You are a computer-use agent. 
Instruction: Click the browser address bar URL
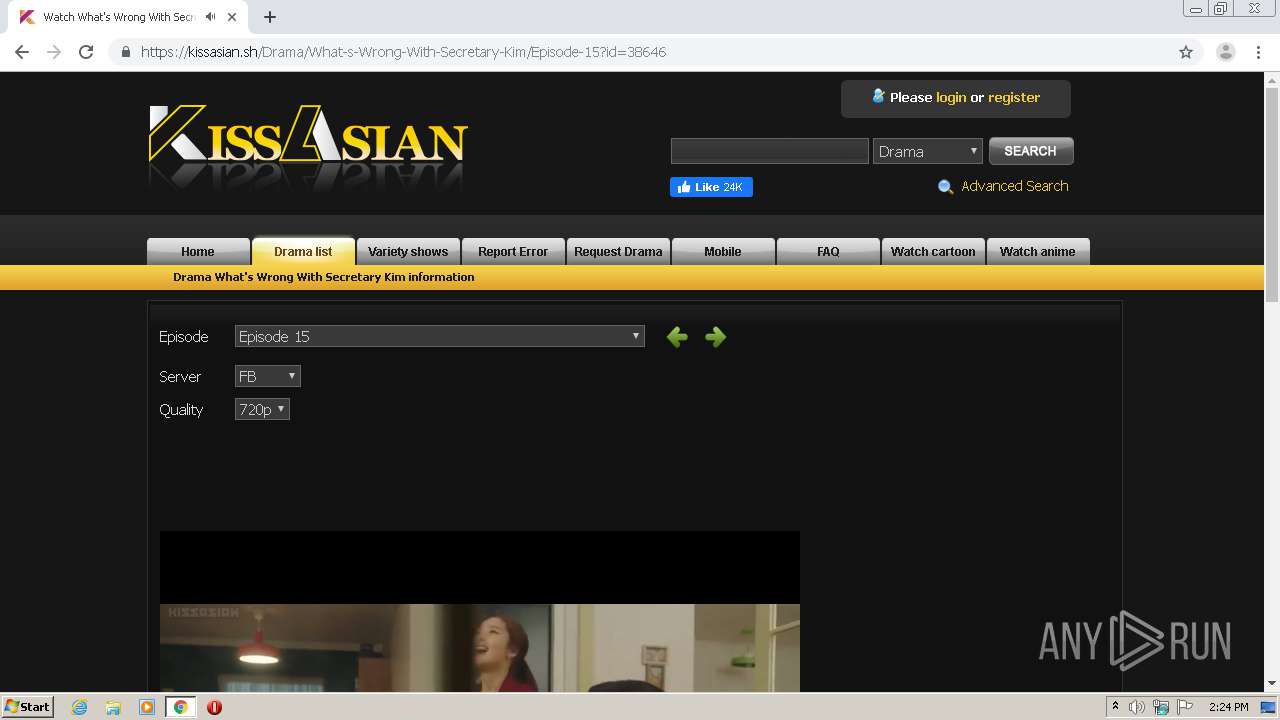point(403,52)
